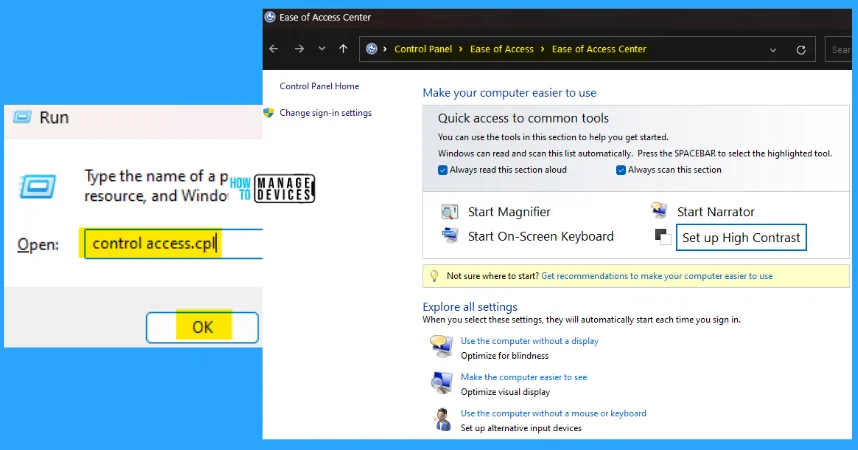The width and height of the screenshot is (858, 450).
Task: Open Use the computer without a display
Action: pyautogui.click(x=529, y=341)
